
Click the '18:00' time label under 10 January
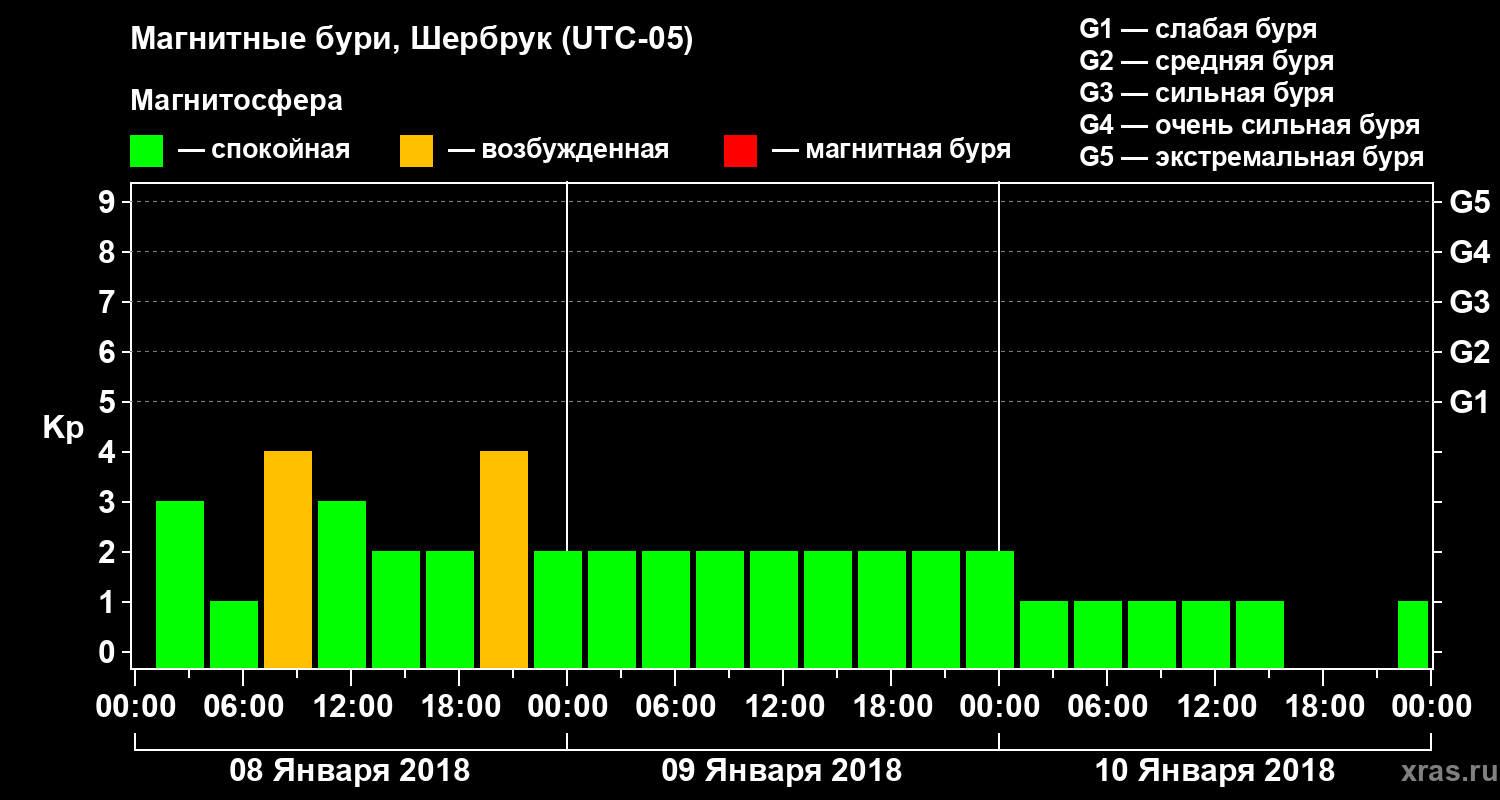point(1323,706)
